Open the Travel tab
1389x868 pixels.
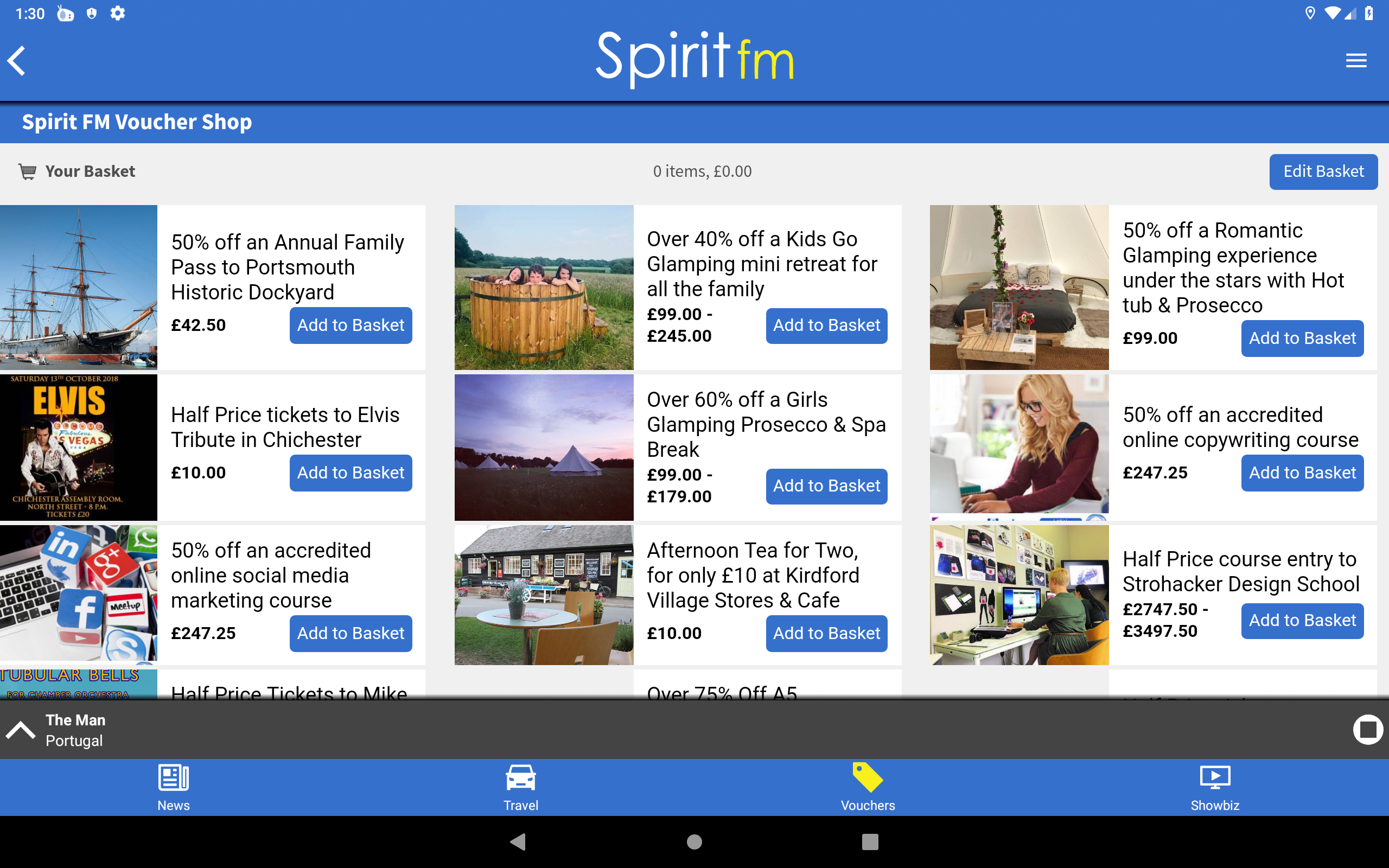(520, 788)
